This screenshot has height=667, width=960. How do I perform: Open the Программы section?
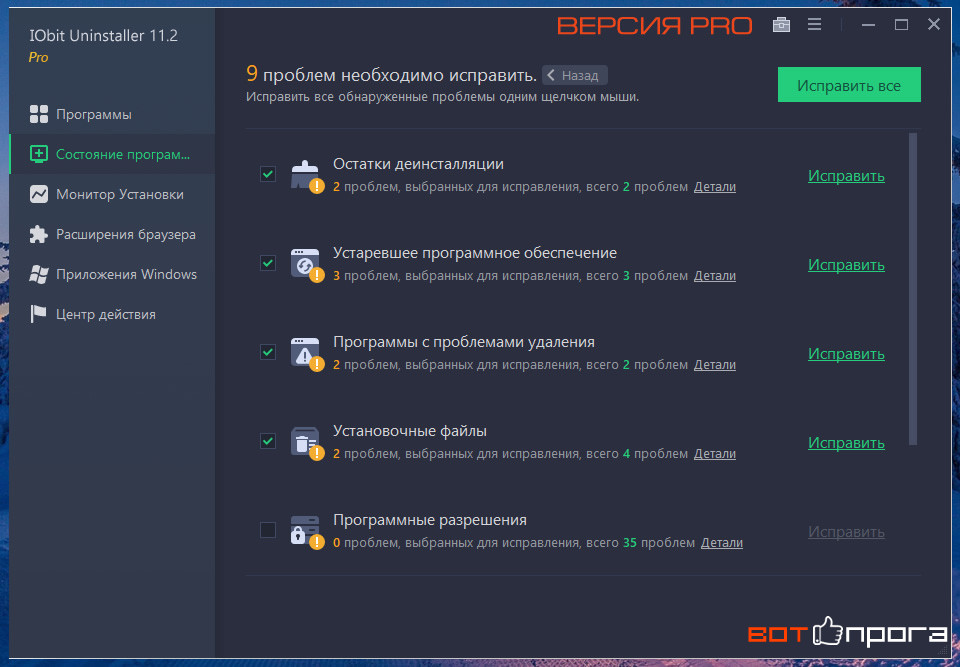click(112, 115)
